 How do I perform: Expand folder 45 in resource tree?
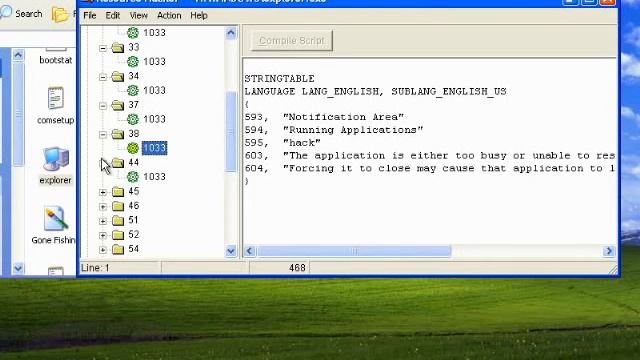[x=103, y=192]
